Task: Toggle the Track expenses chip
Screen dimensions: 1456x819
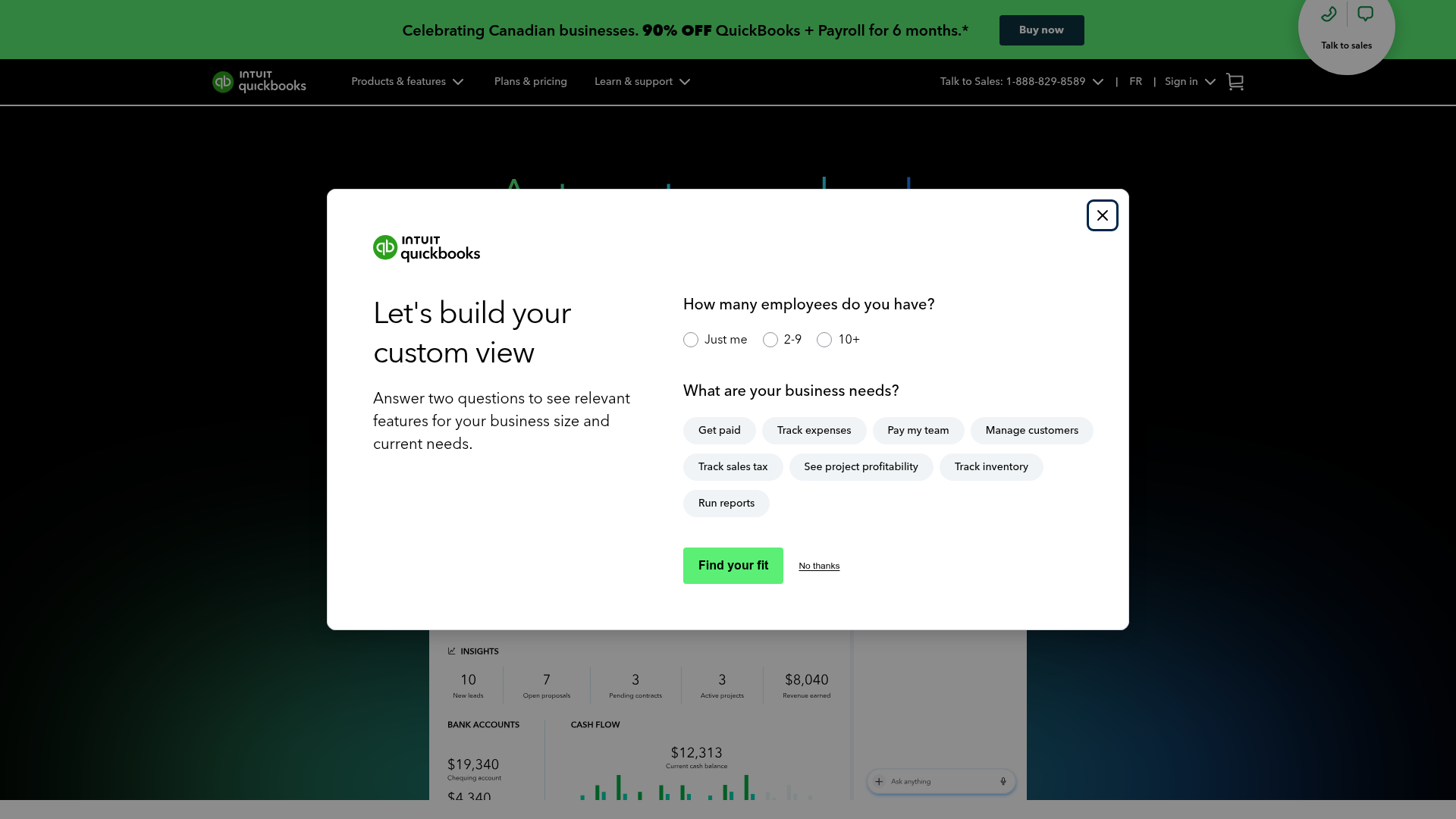Action: point(814,431)
